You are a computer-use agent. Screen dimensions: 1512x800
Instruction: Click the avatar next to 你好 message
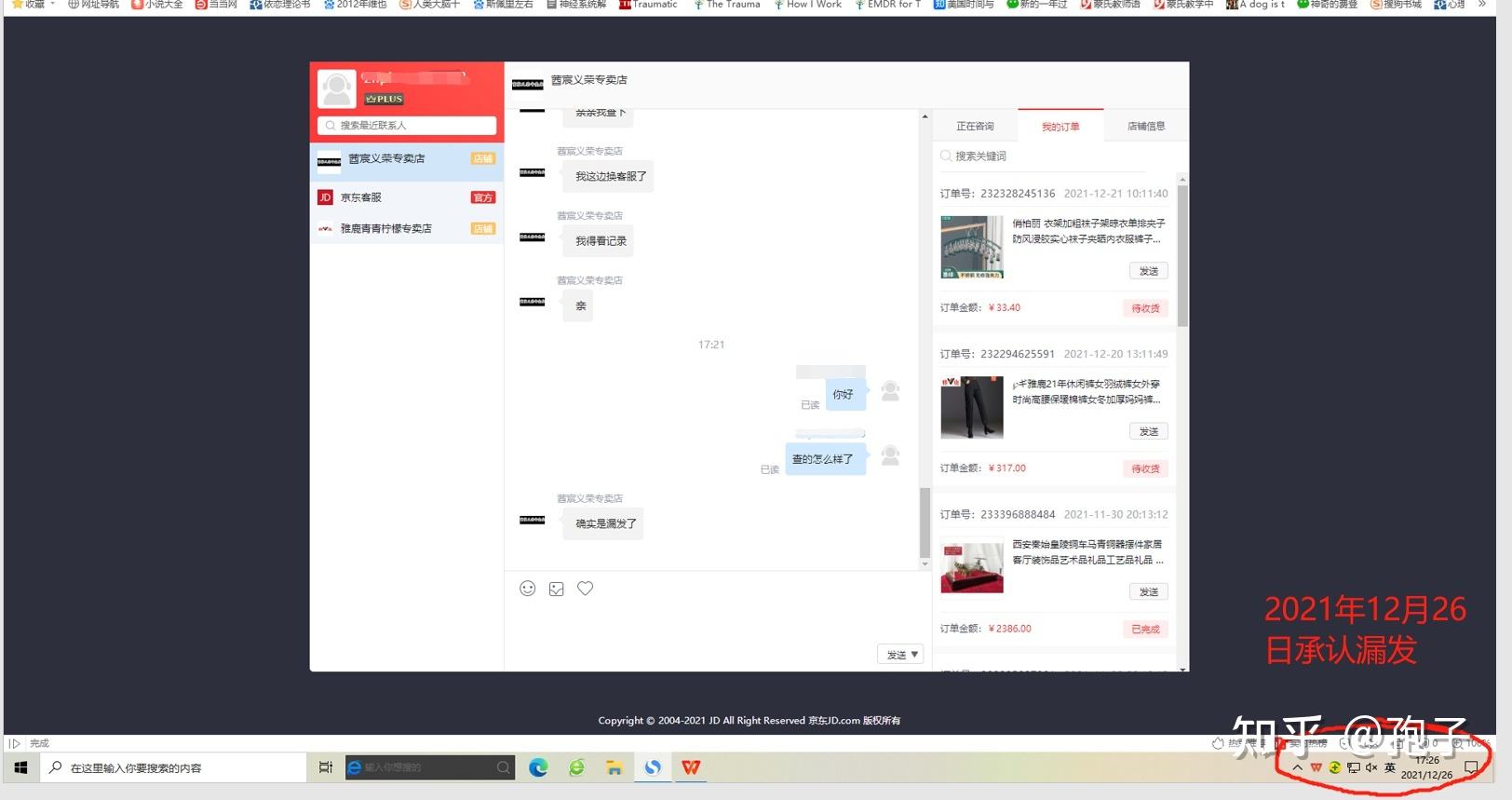point(891,391)
